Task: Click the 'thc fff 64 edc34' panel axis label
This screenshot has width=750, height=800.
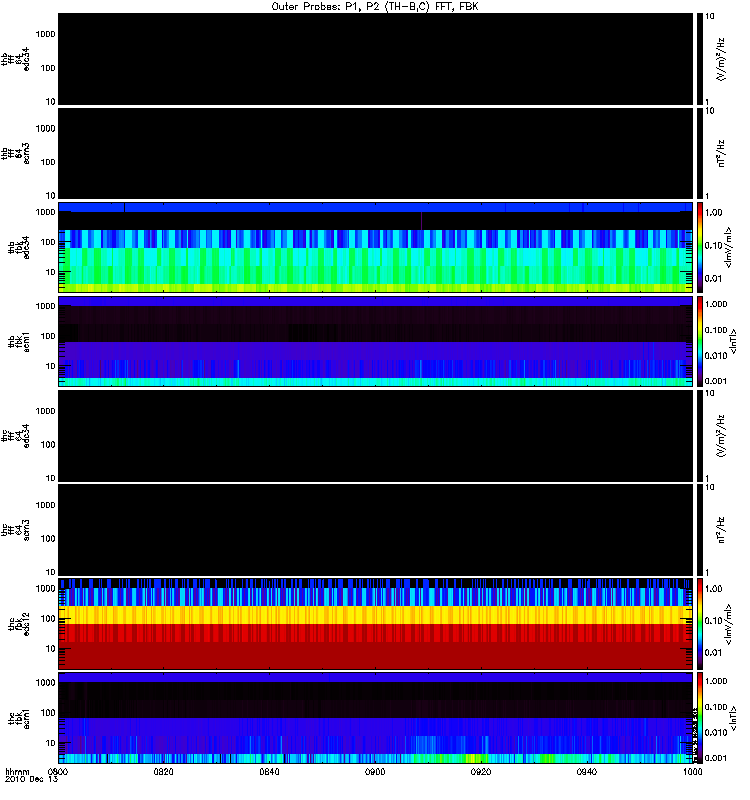Action: [x=15, y=436]
